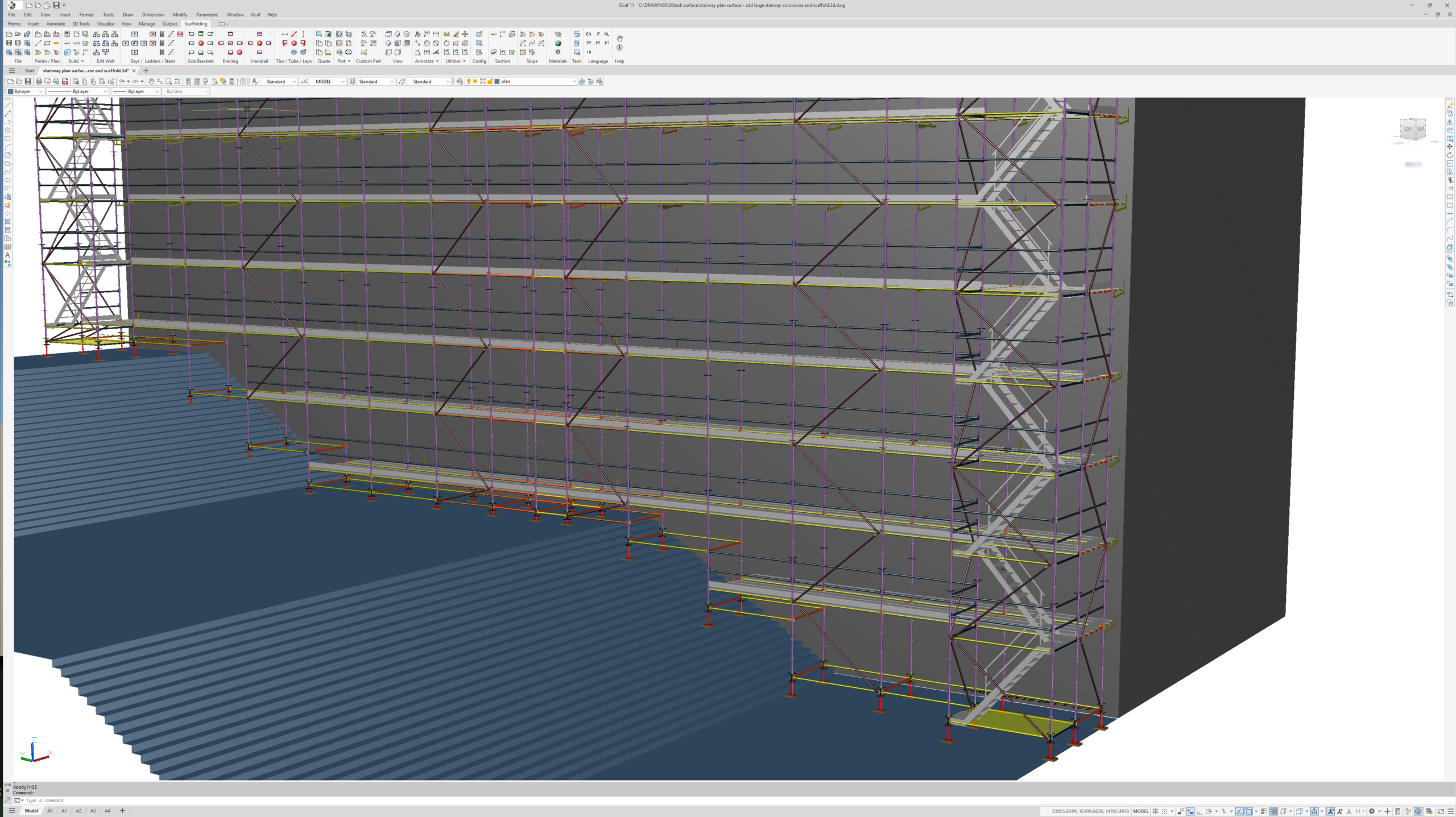Toggle grid display in status bar
This screenshot has height=817, width=1456.
pyautogui.click(x=1155, y=811)
